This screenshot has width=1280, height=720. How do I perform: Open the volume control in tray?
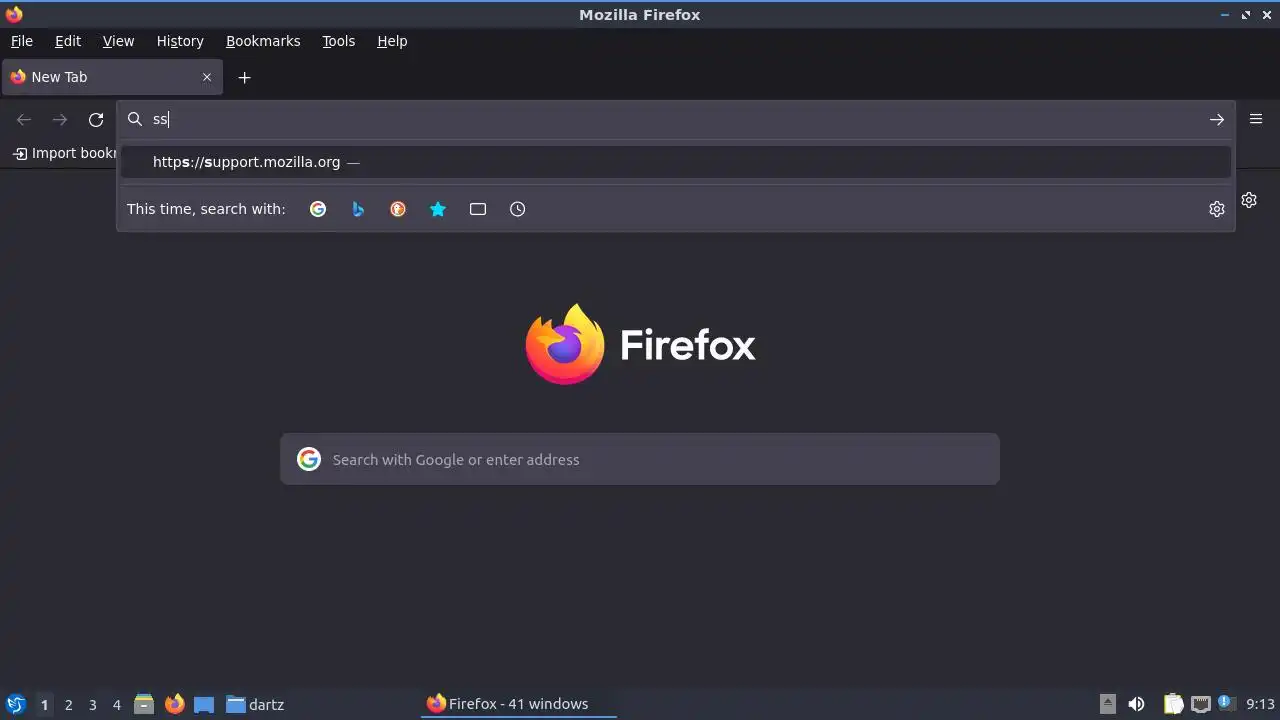(x=1136, y=704)
